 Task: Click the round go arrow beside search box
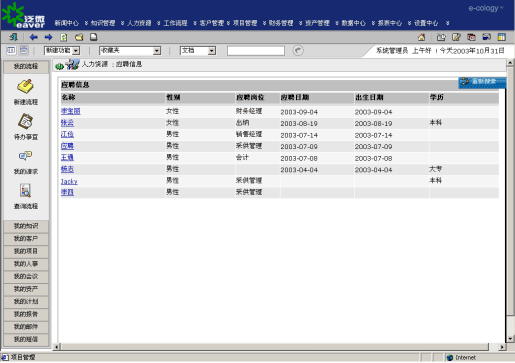298,51
